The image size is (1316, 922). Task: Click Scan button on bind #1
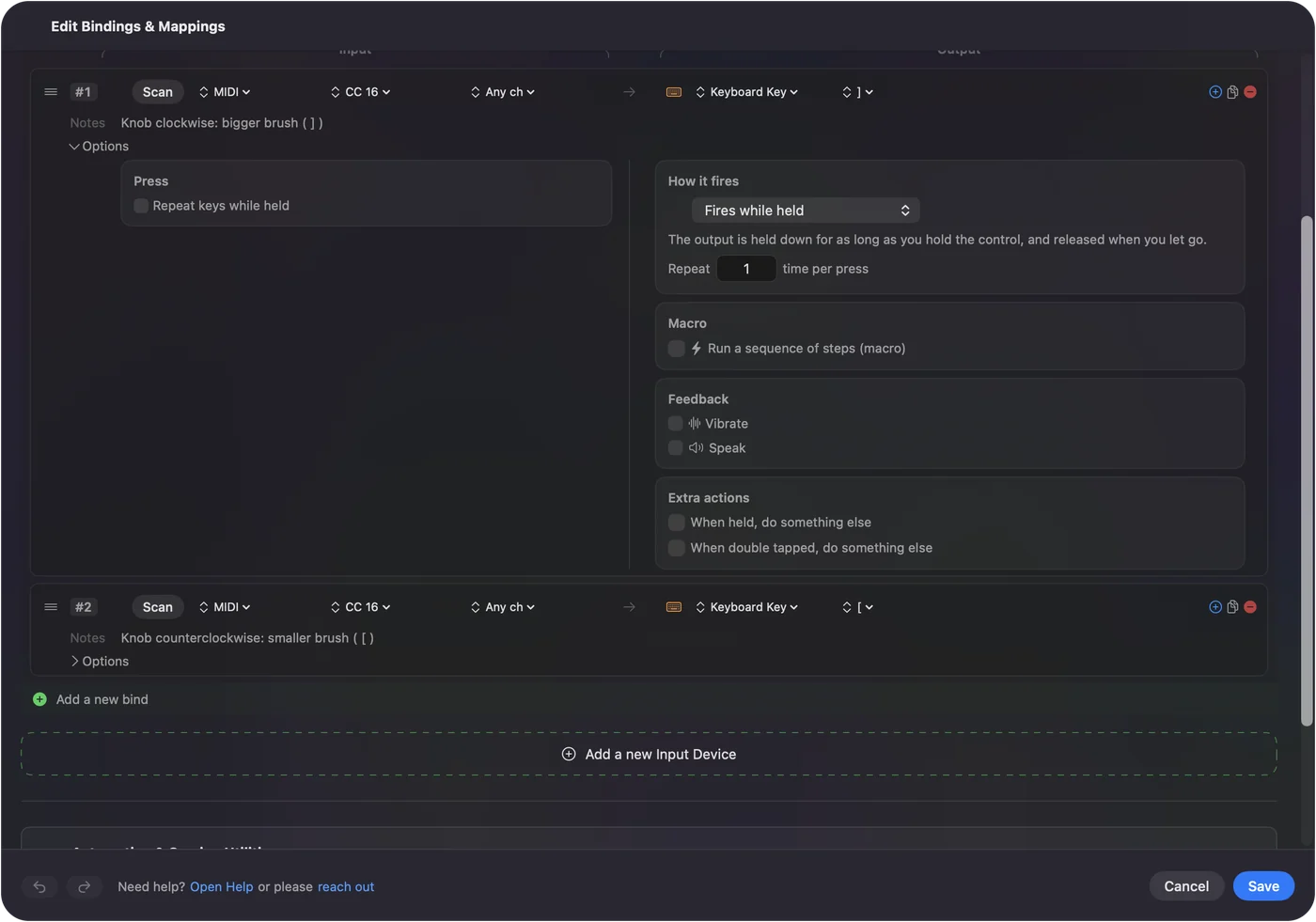pyautogui.click(x=158, y=92)
